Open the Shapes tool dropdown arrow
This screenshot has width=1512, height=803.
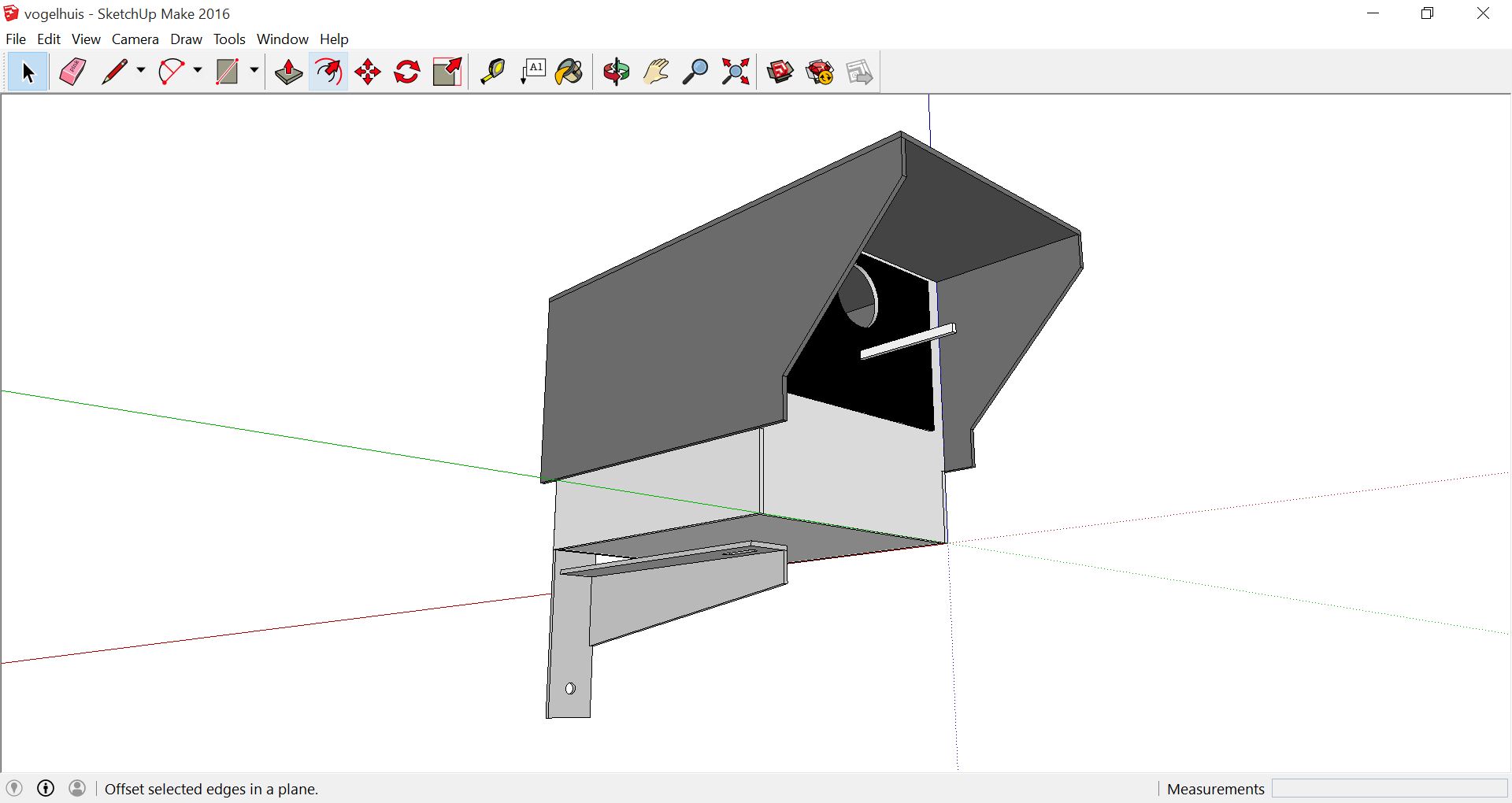254,71
